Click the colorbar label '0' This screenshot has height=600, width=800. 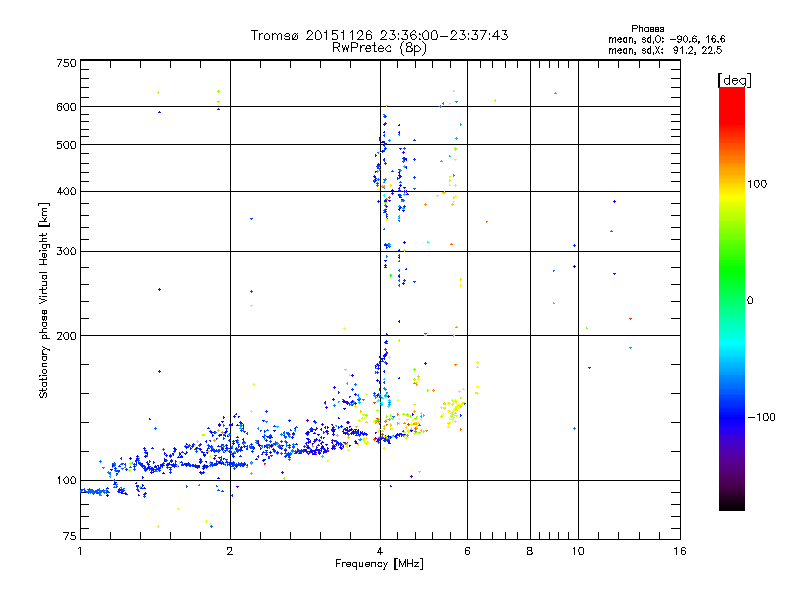click(750, 301)
